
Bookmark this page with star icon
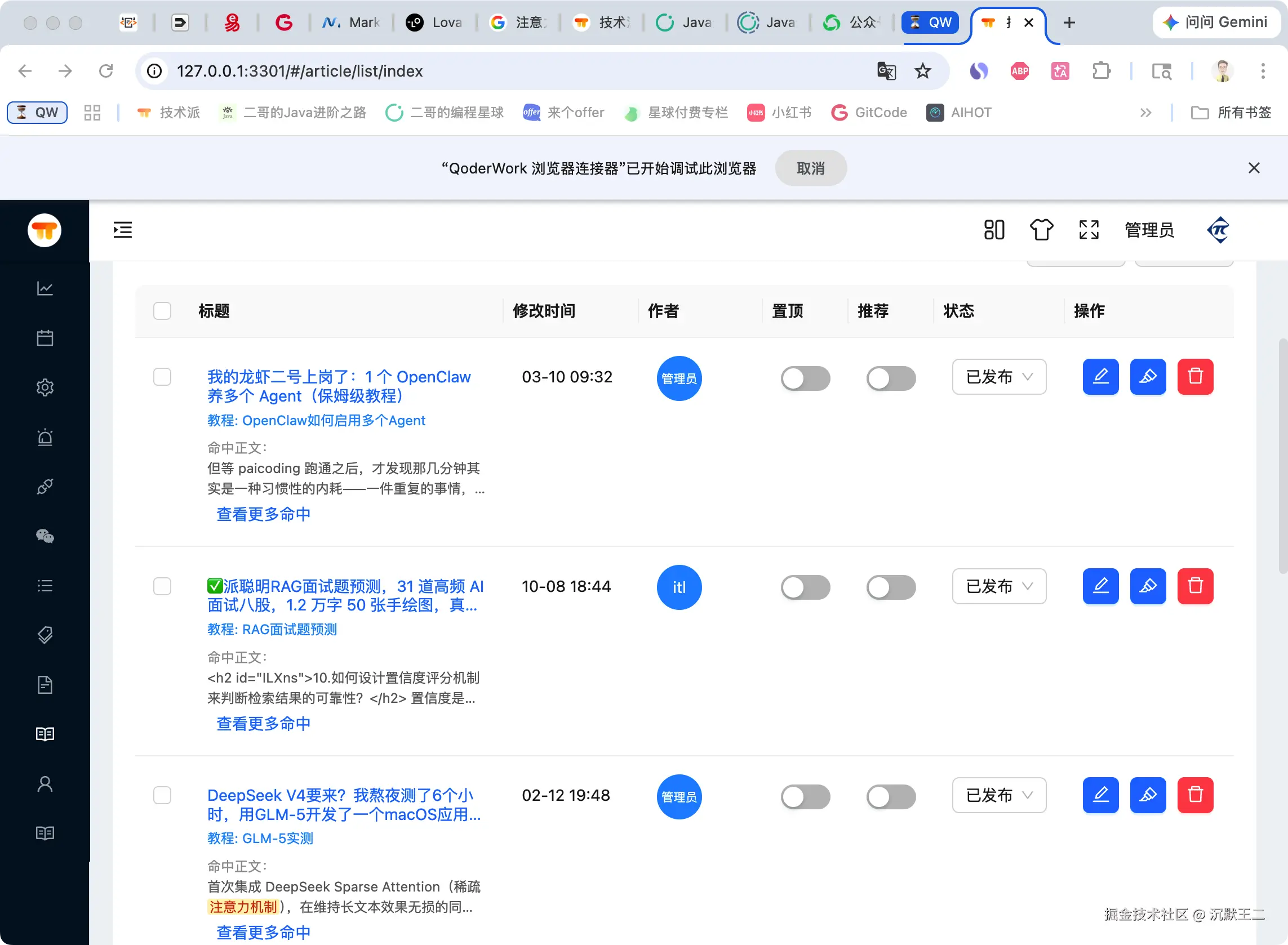coord(922,71)
